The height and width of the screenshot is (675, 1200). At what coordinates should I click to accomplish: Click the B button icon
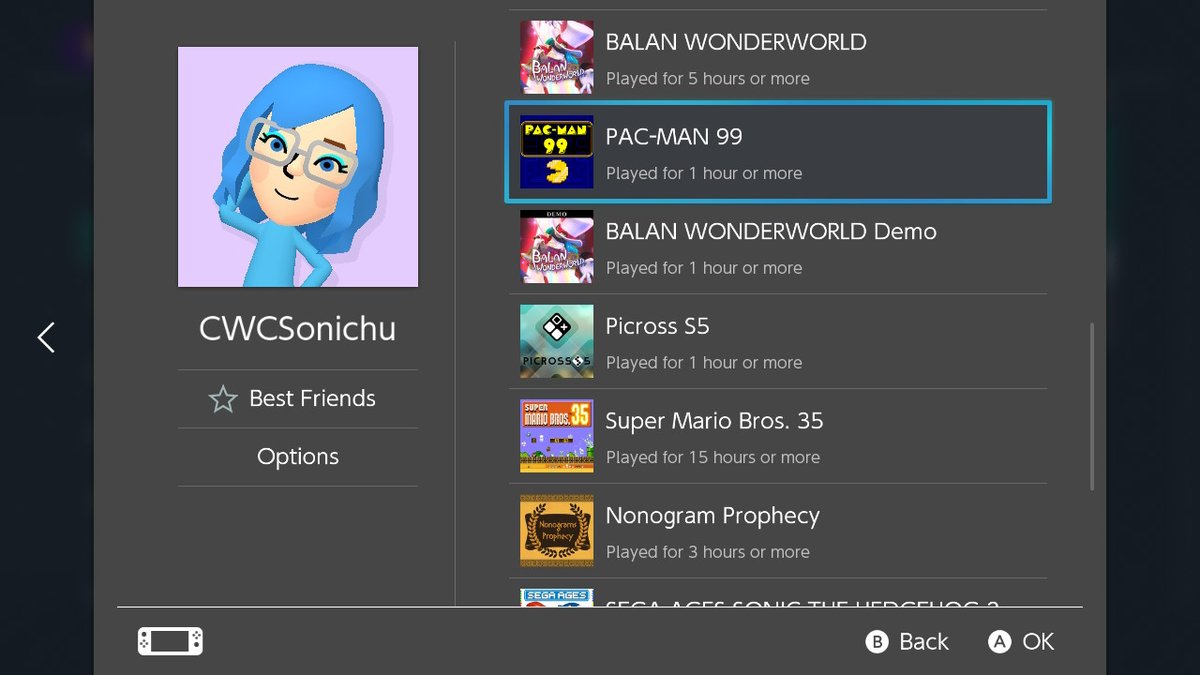click(x=877, y=642)
